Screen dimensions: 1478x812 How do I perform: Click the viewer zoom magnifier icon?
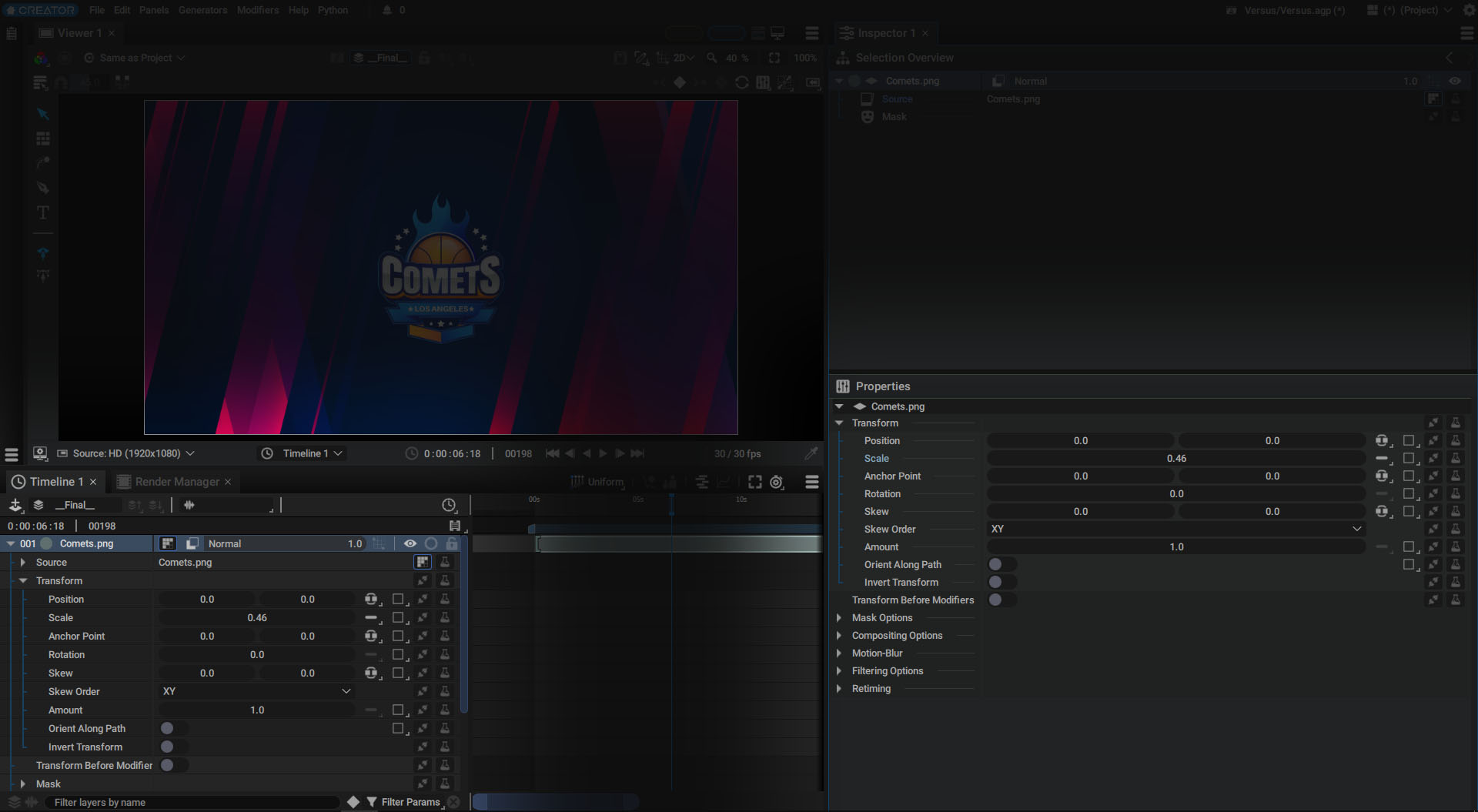(x=712, y=58)
